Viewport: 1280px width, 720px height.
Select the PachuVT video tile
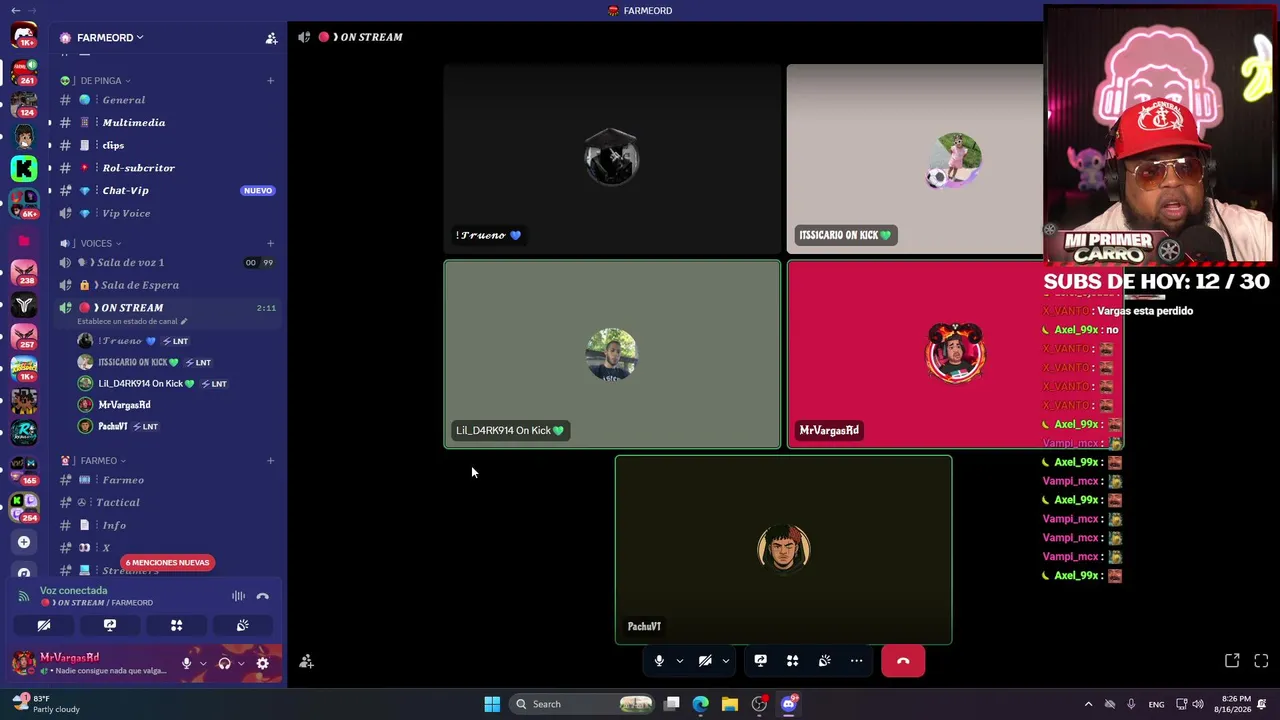[x=783, y=550]
